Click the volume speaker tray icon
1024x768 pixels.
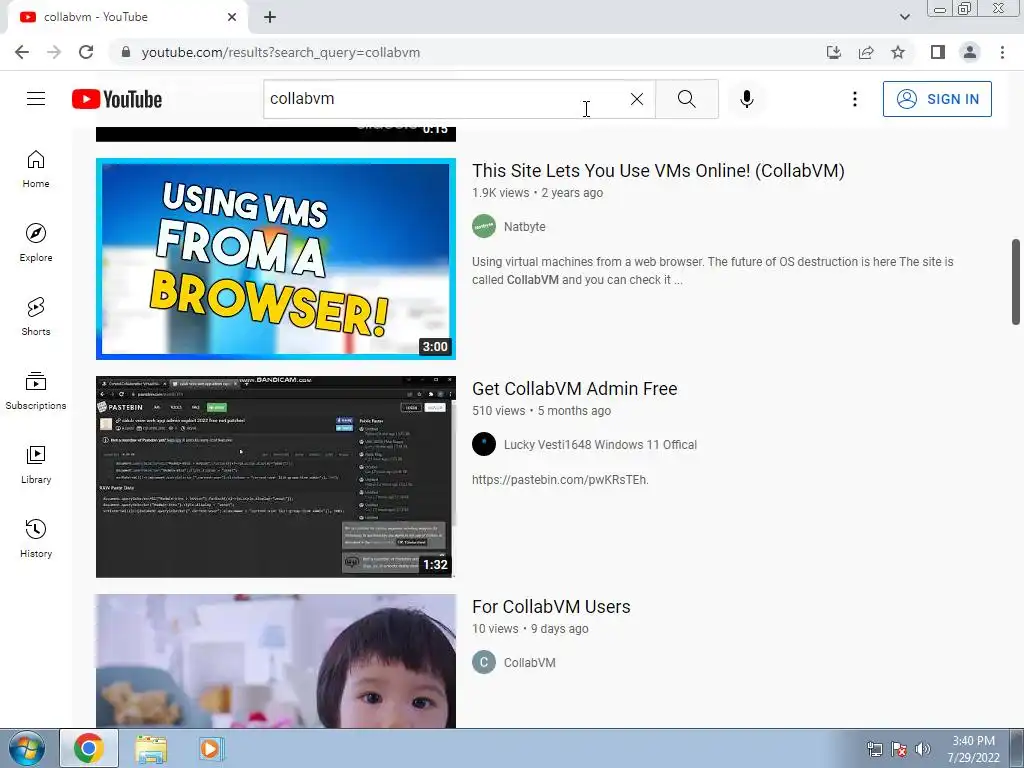point(922,749)
